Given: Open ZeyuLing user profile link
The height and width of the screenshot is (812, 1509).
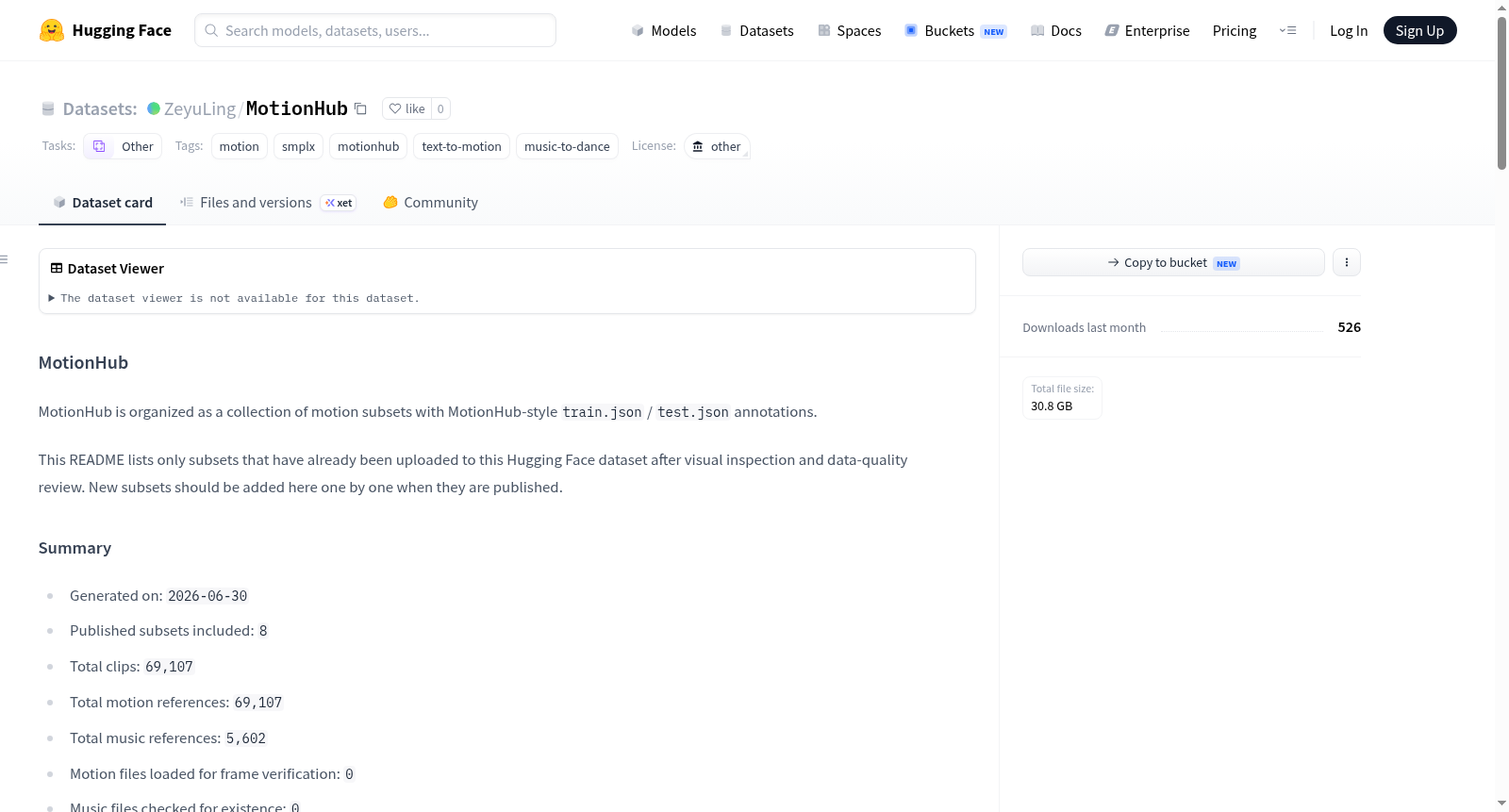Looking at the screenshot, I should (x=200, y=108).
